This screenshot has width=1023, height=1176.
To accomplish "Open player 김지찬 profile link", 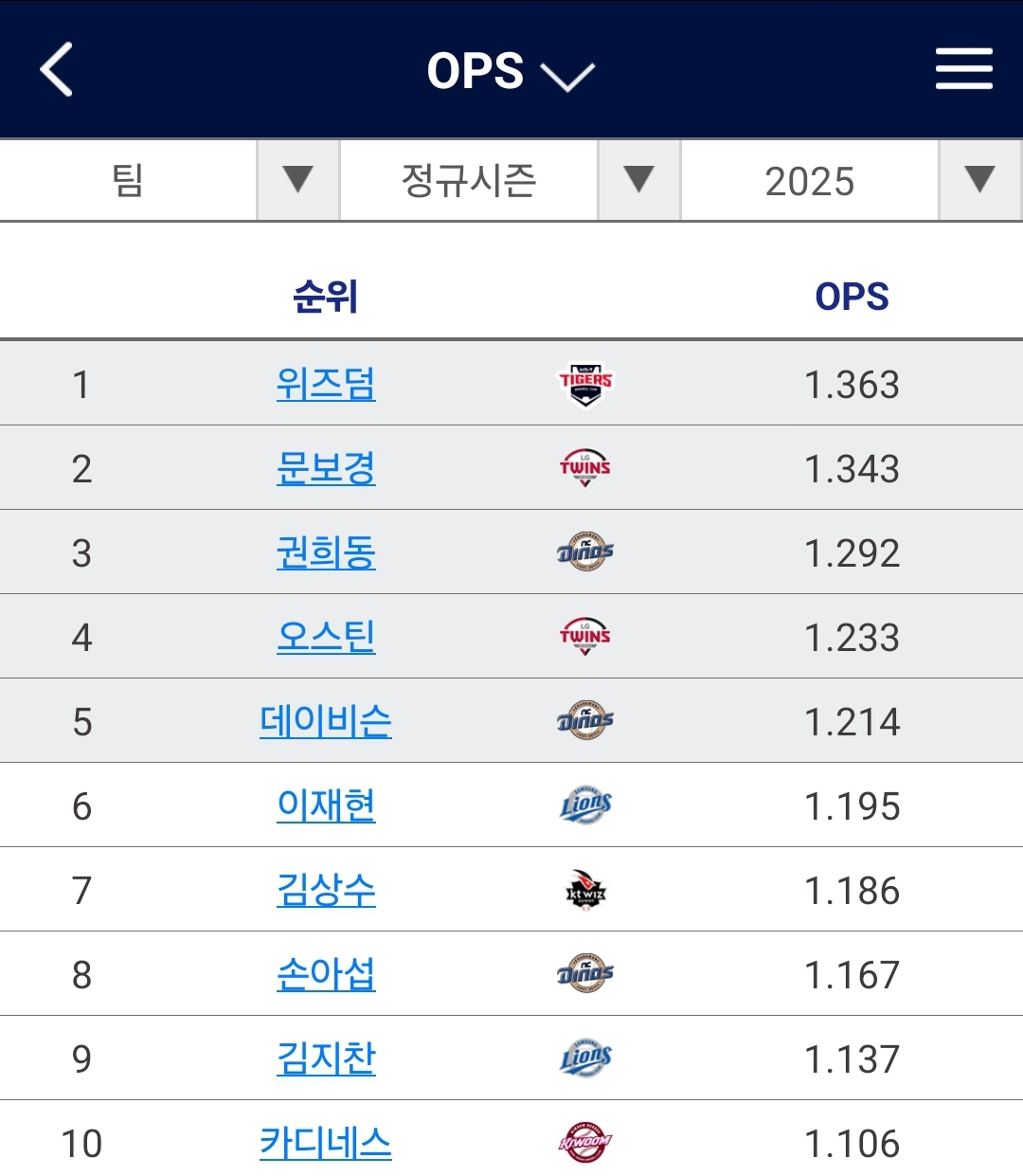I will (326, 1058).
